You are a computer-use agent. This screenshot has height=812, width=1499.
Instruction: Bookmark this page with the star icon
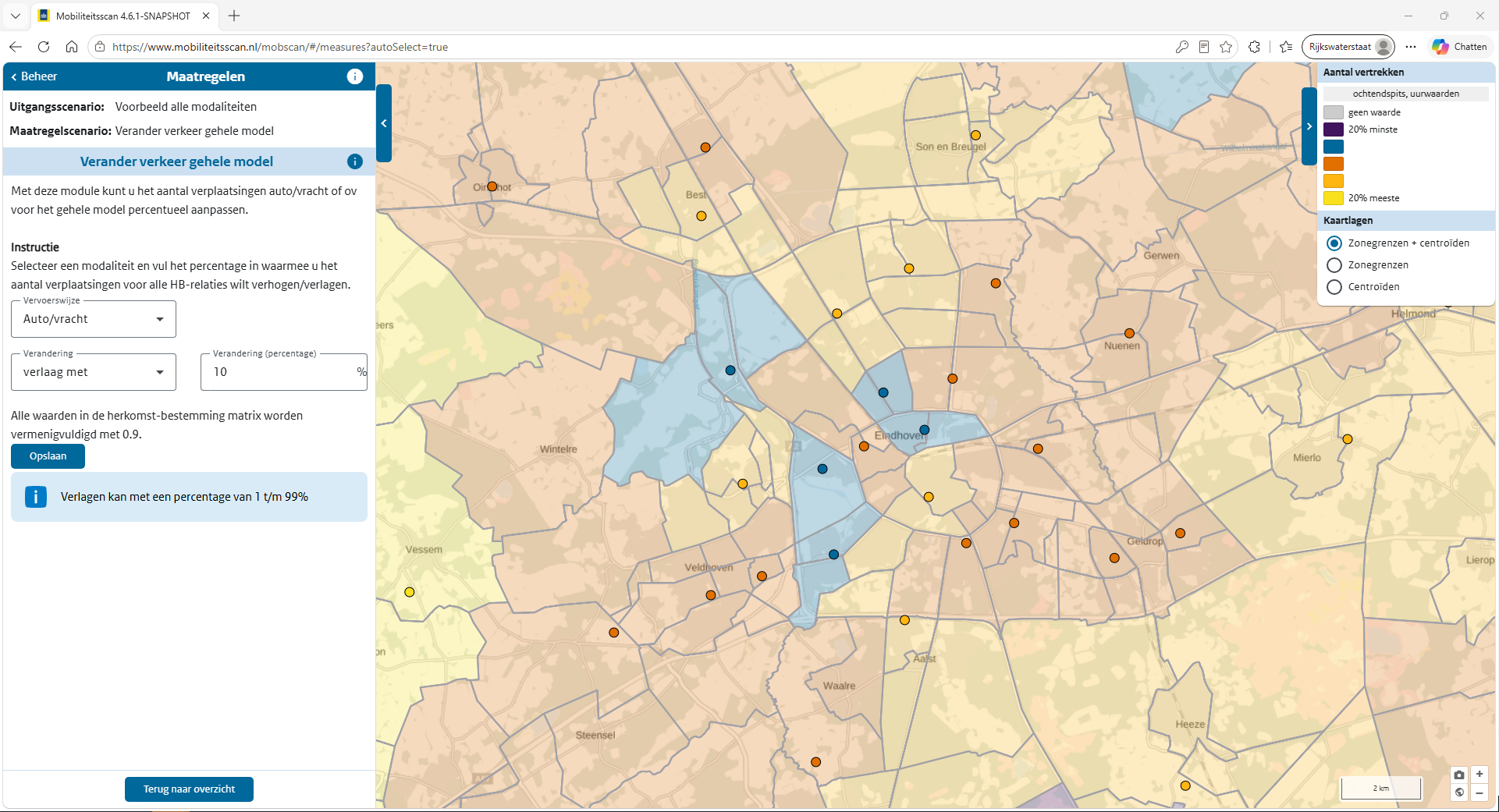[1226, 47]
